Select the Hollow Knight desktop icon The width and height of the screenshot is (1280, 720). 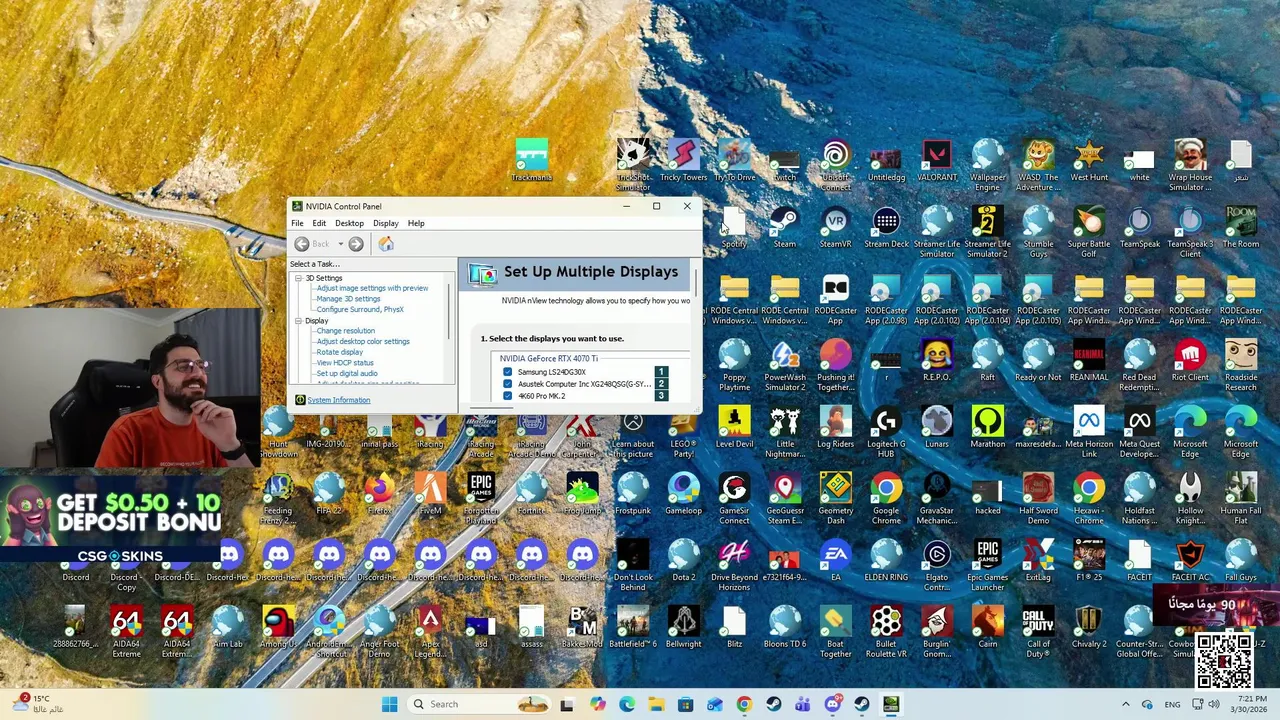point(1190,499)
